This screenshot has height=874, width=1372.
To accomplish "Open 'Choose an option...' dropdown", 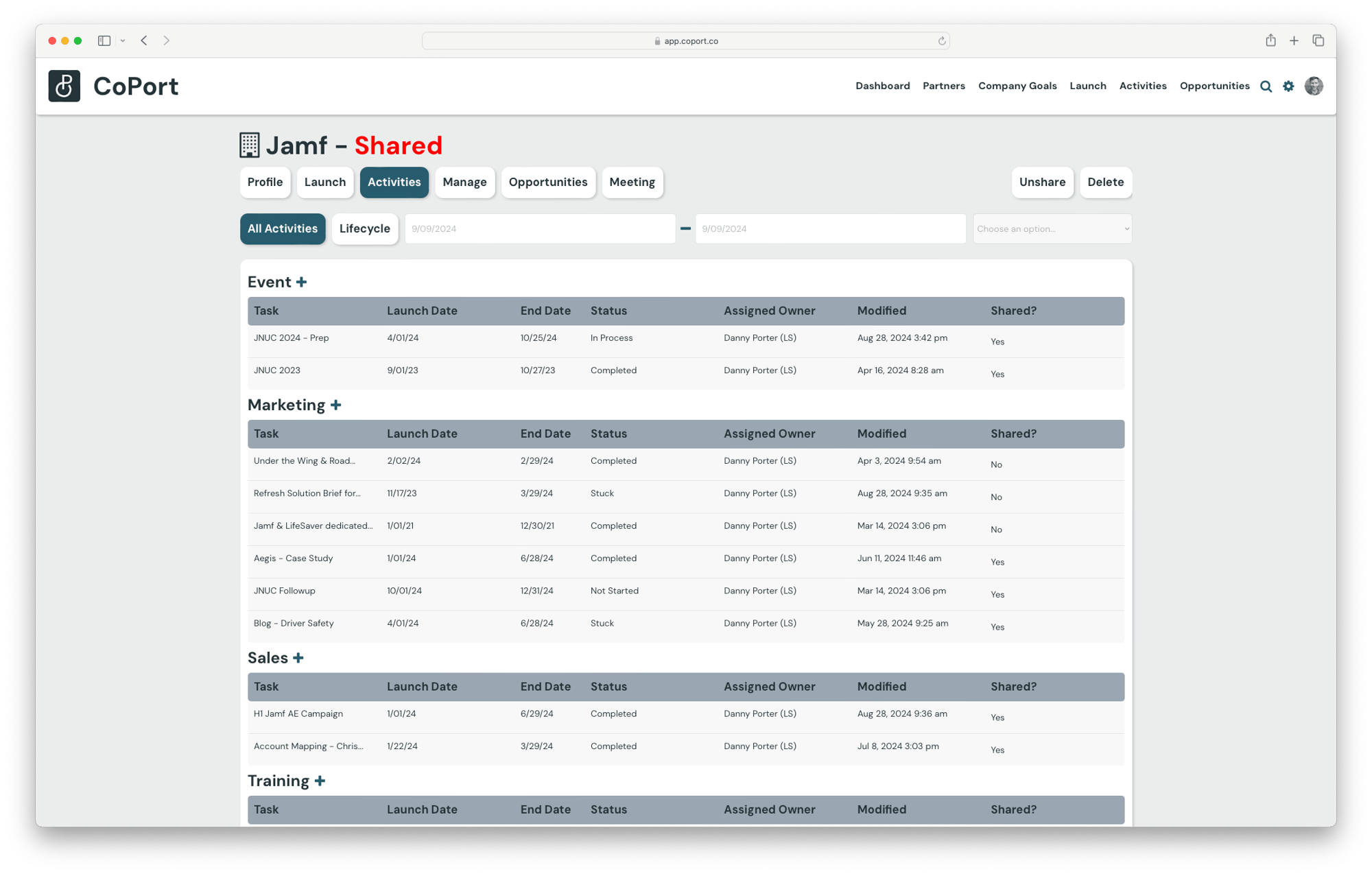I will (x=1052, y=228).
